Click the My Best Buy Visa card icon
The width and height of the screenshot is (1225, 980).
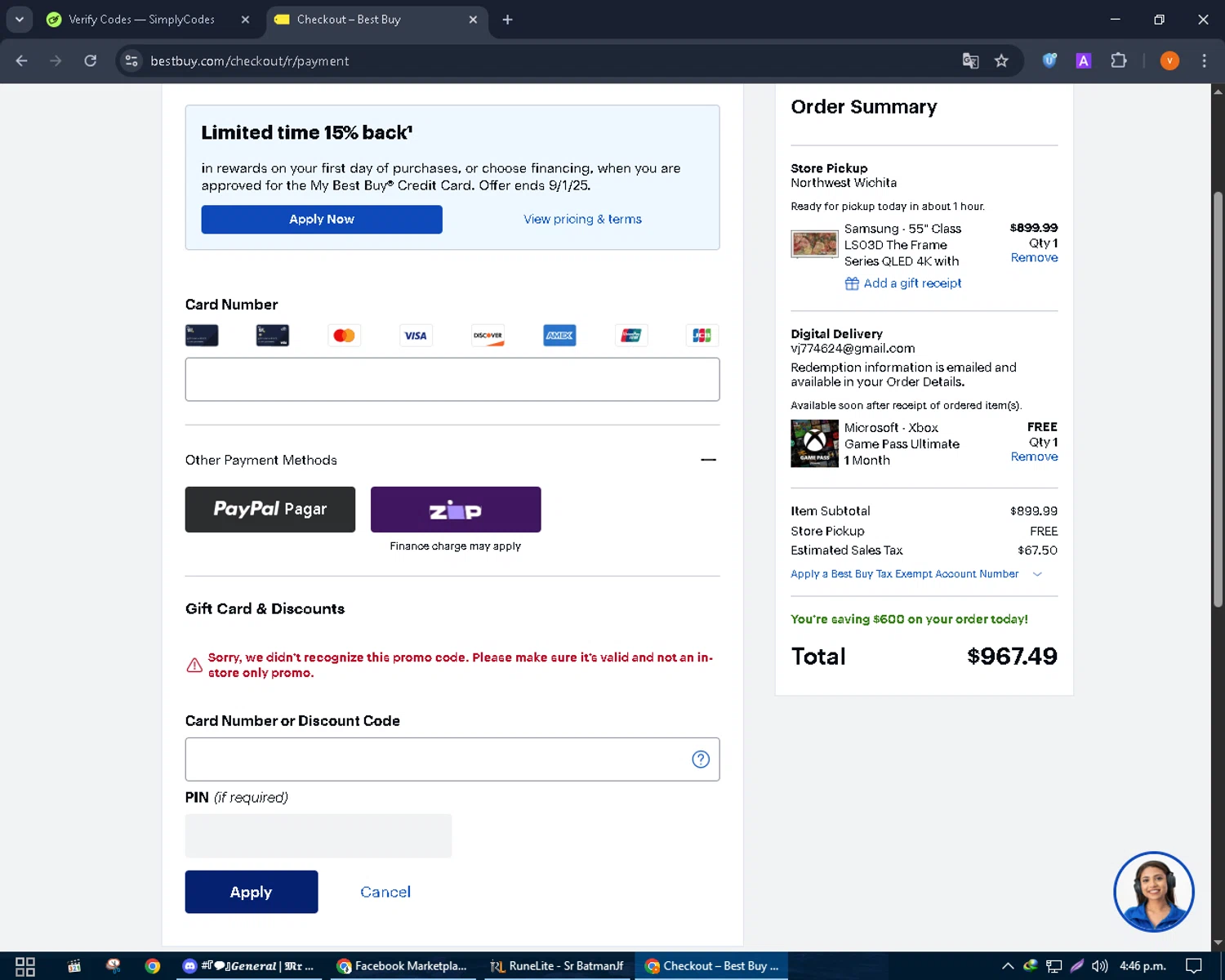coord(273,336)
